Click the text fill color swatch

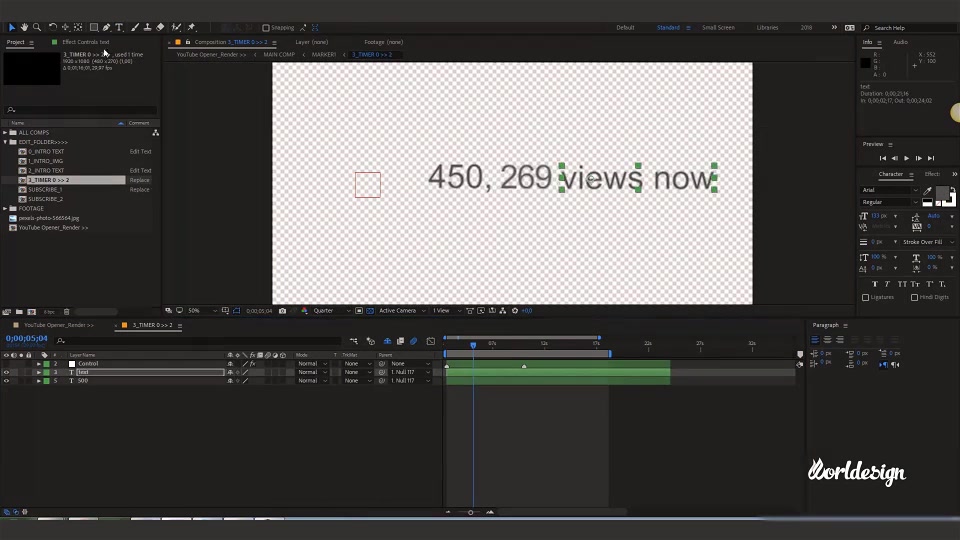click(x=942, y=192)
